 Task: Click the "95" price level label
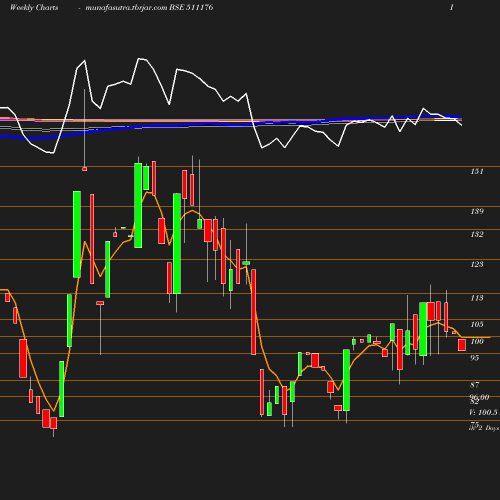coord(475,358)
